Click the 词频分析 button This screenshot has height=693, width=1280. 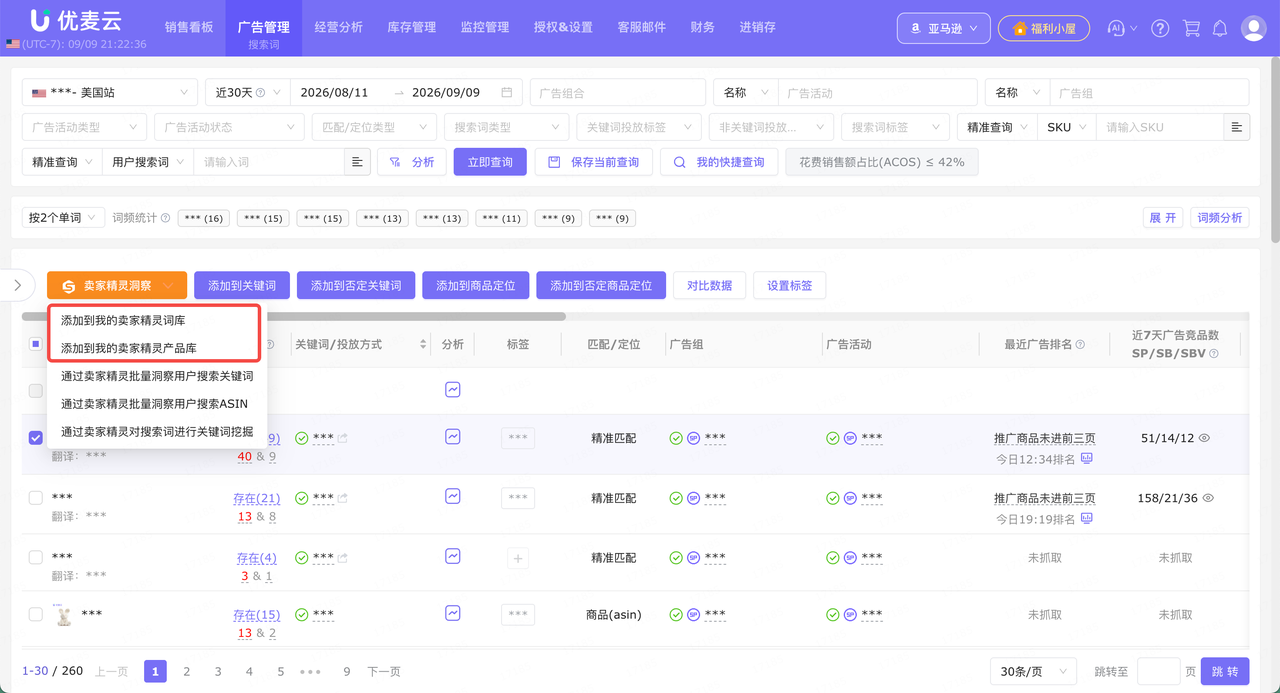tap(1219, 217)
